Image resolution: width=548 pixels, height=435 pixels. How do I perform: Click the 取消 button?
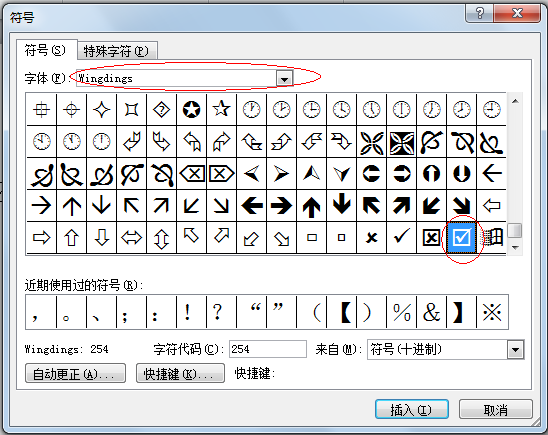pyautogui.click(x=496, y=409)
